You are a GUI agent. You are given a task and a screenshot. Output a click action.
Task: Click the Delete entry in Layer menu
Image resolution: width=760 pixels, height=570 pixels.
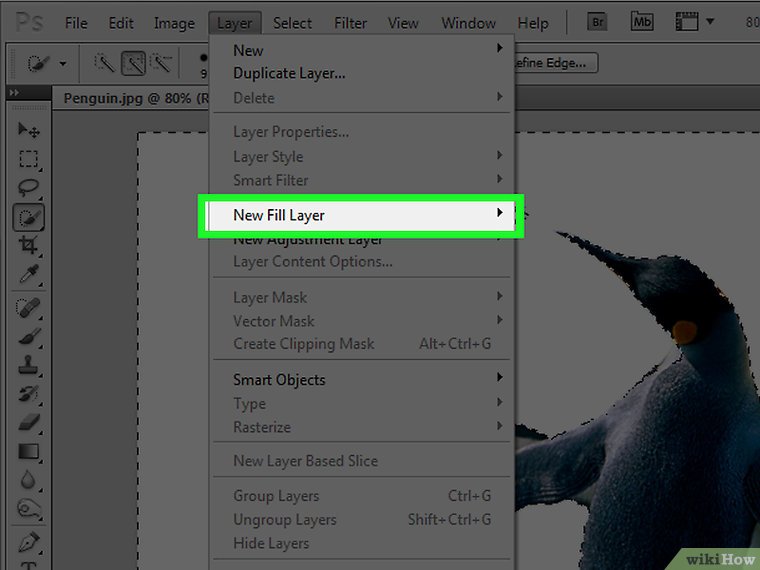[362, 97]
